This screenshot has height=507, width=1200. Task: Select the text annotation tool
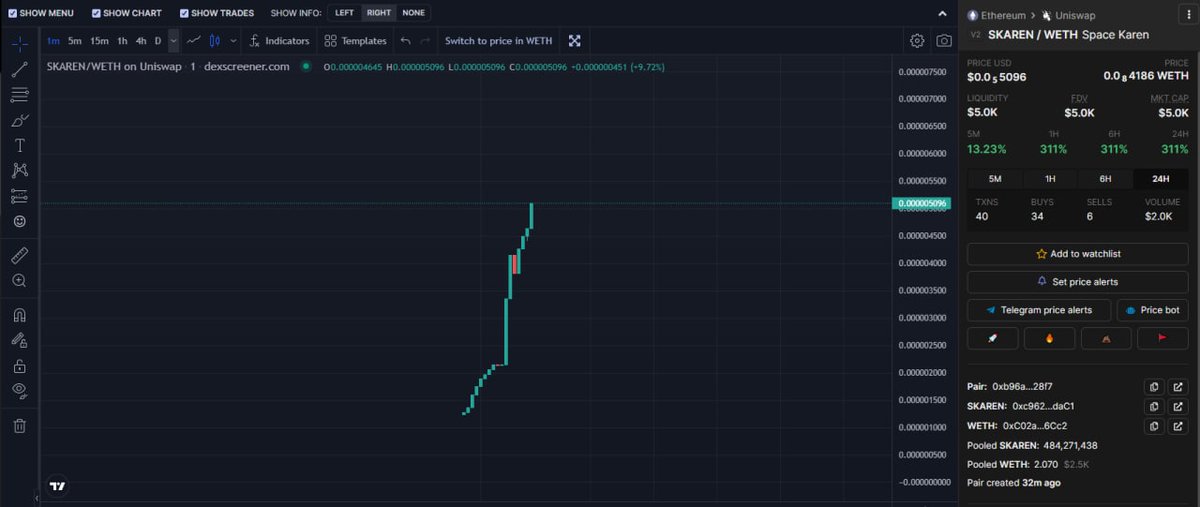tap(19, 146)
